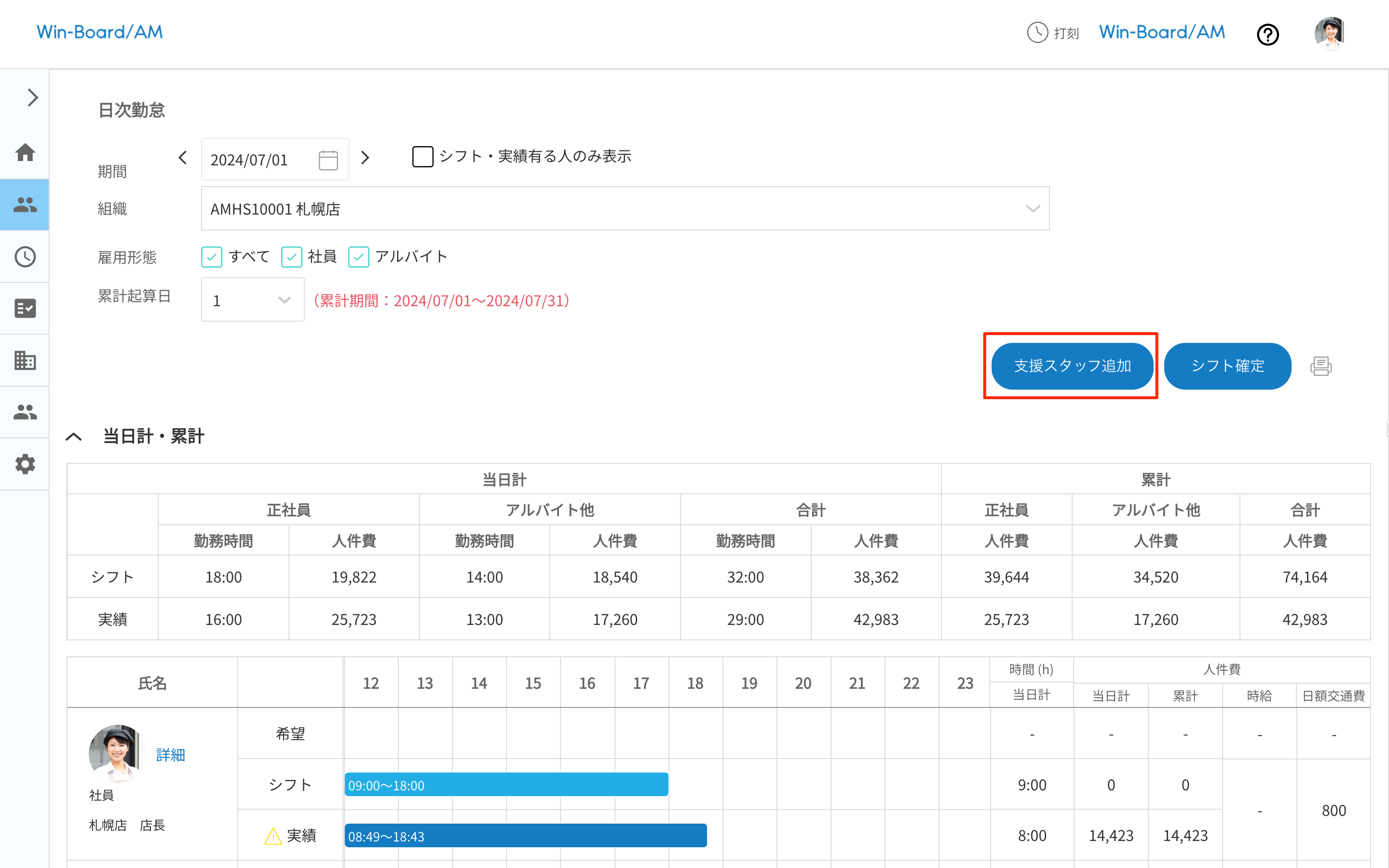
Task: Click the printer icon
Action: 1321,366
